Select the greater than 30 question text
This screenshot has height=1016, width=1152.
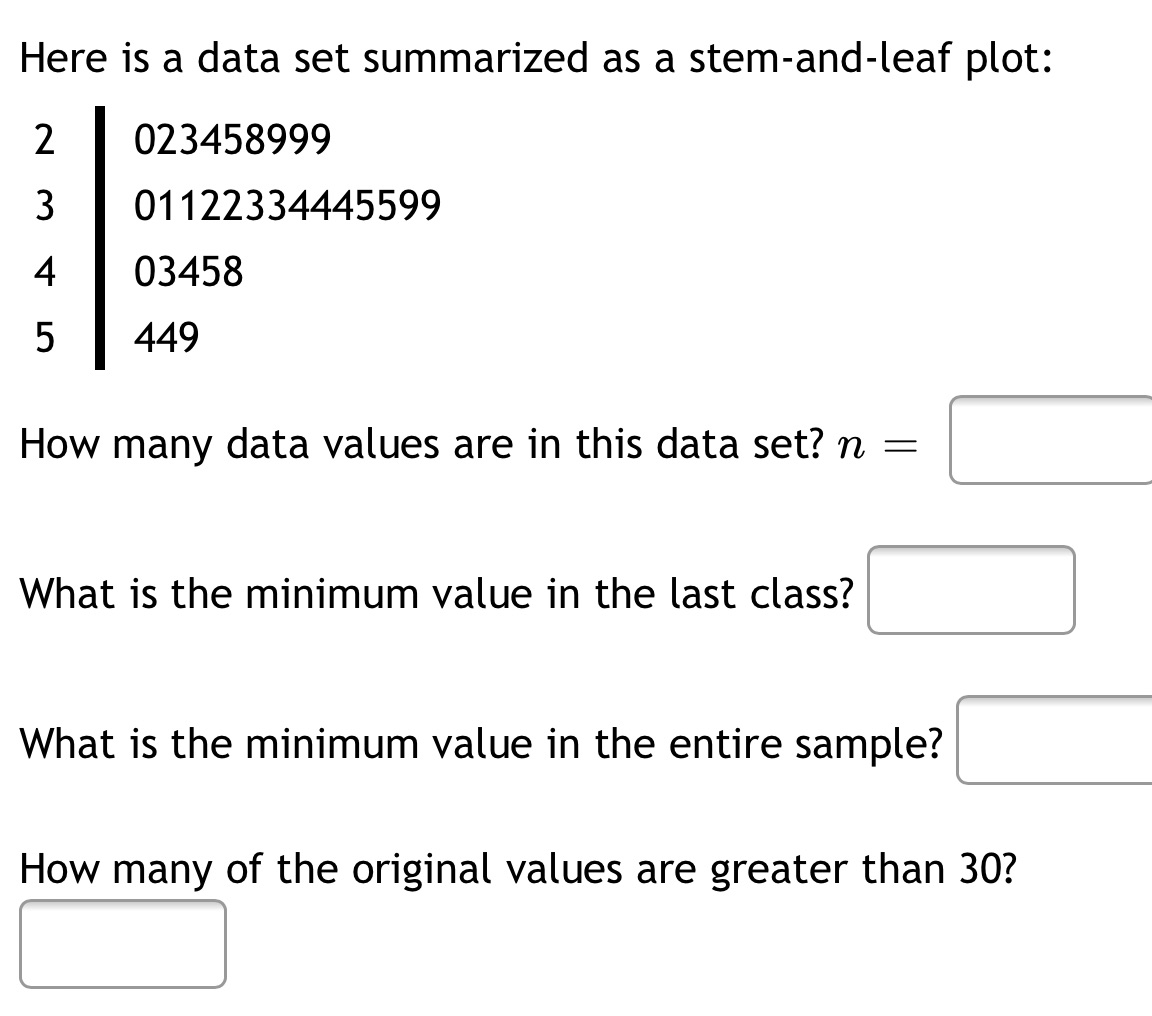(x=518, y=869)
